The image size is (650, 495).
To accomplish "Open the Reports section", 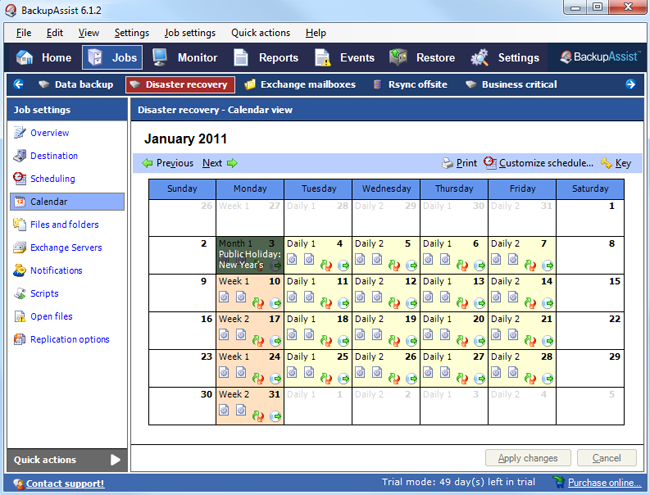I will coord(266,58).
